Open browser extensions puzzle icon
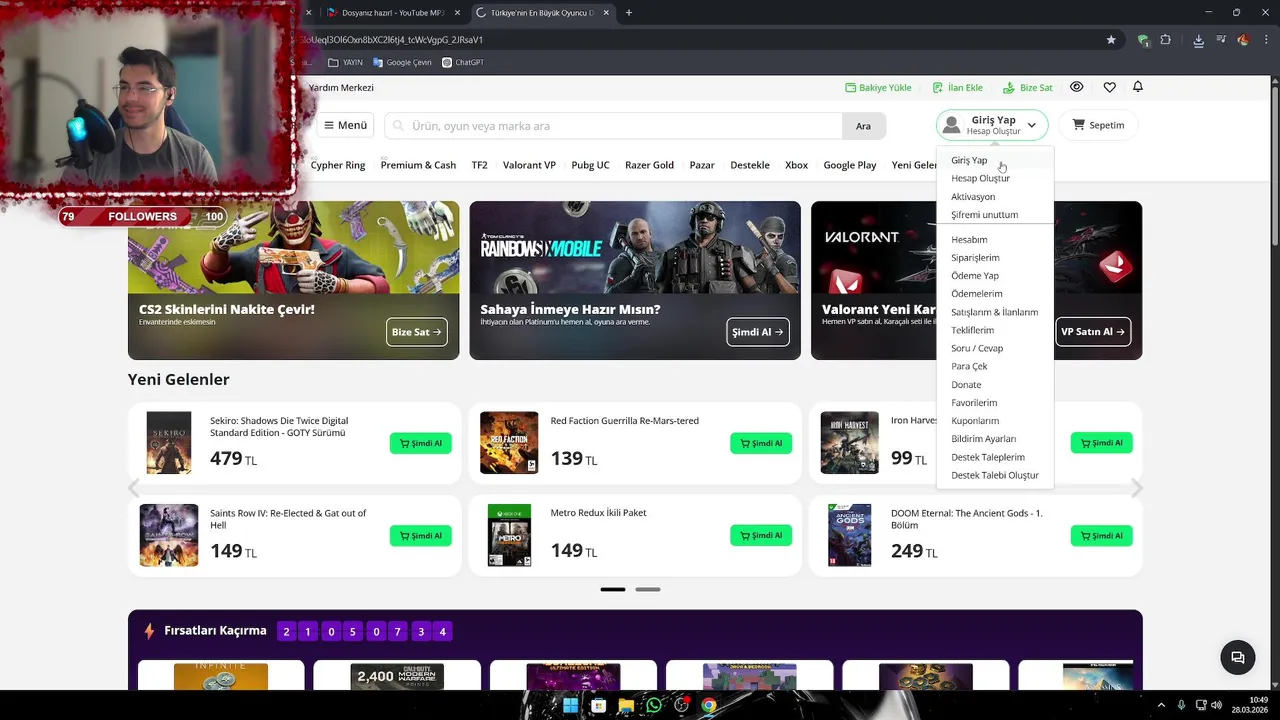The image size is (1280, 720). click(1166, 40)
